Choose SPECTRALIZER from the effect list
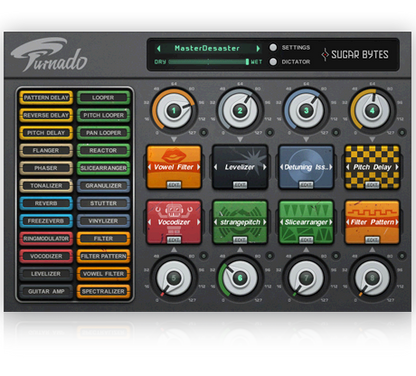This screenshot has width=416, height=376. 103,291
